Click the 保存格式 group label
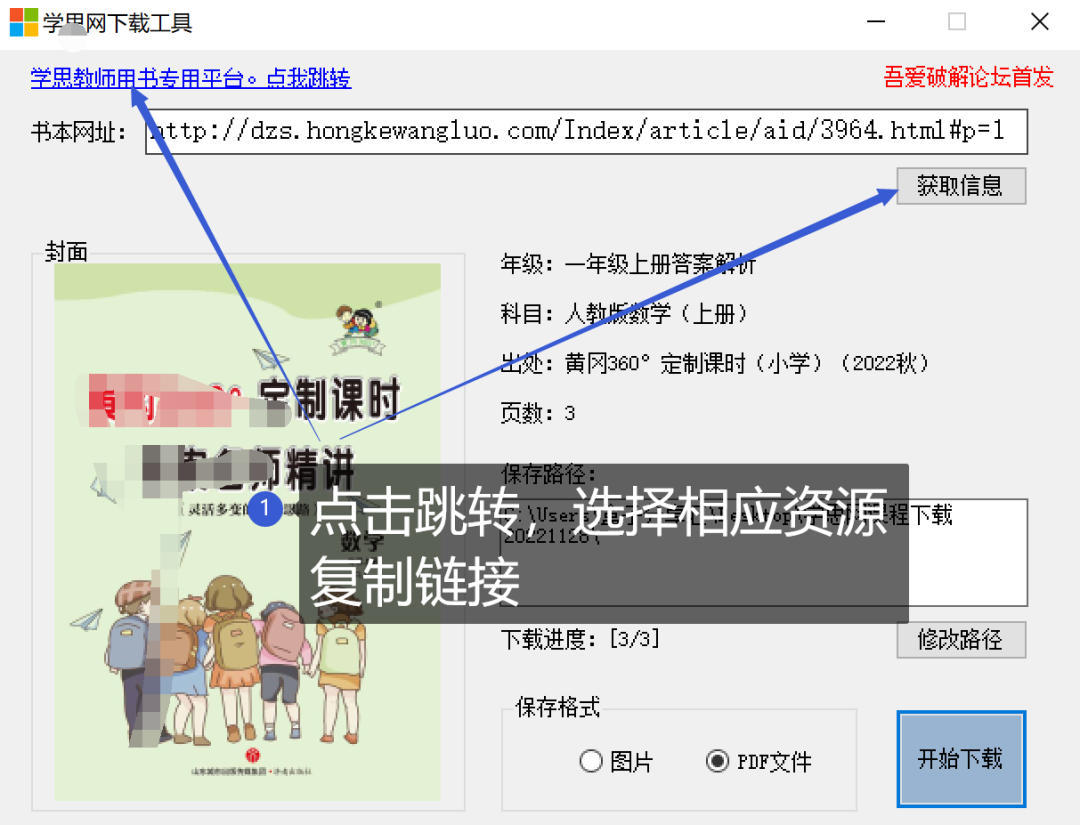1080x825 pixels. coord(557,707)
